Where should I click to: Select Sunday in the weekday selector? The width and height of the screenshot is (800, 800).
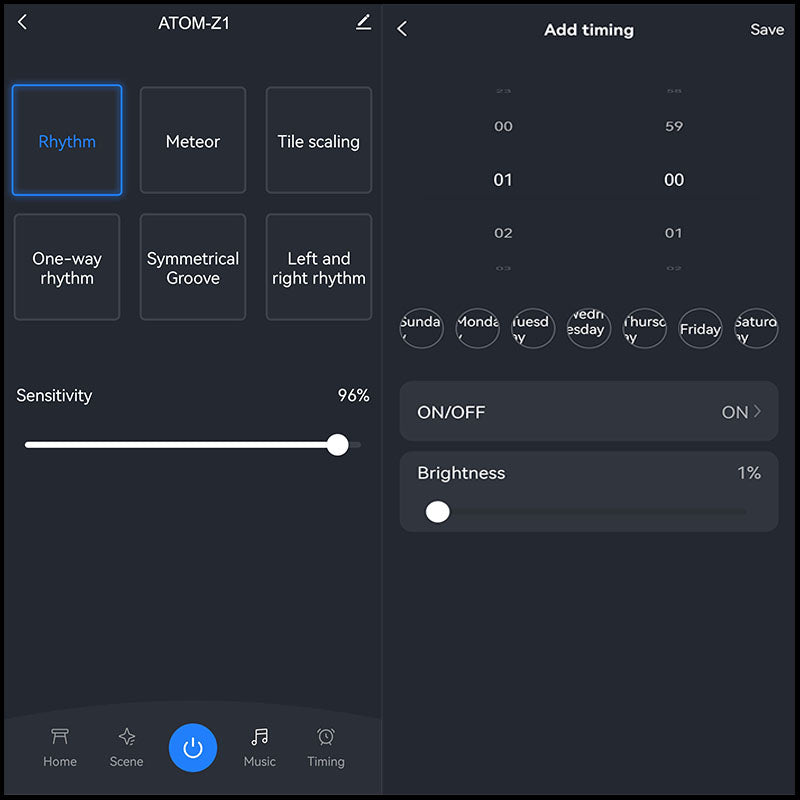(421, 328)
